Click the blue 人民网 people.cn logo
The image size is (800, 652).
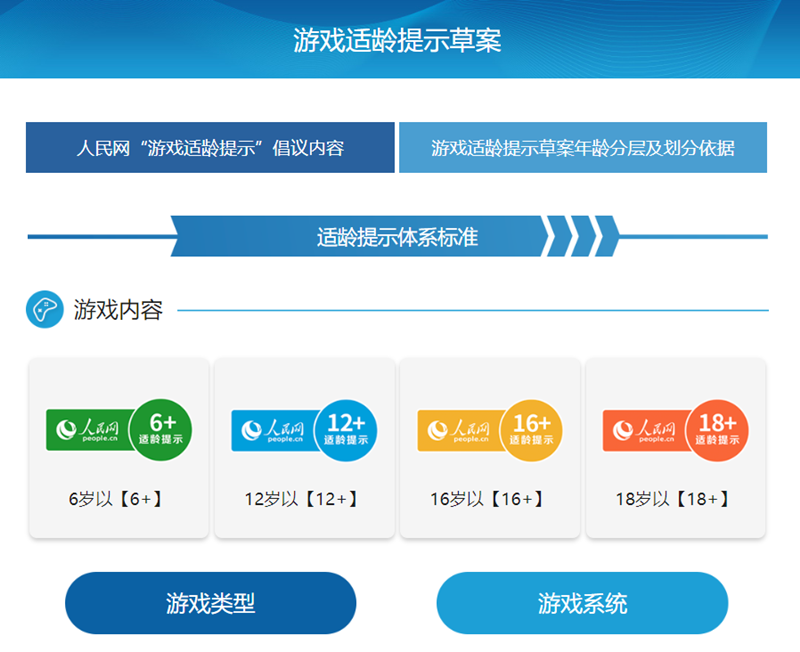click(273, 430)
